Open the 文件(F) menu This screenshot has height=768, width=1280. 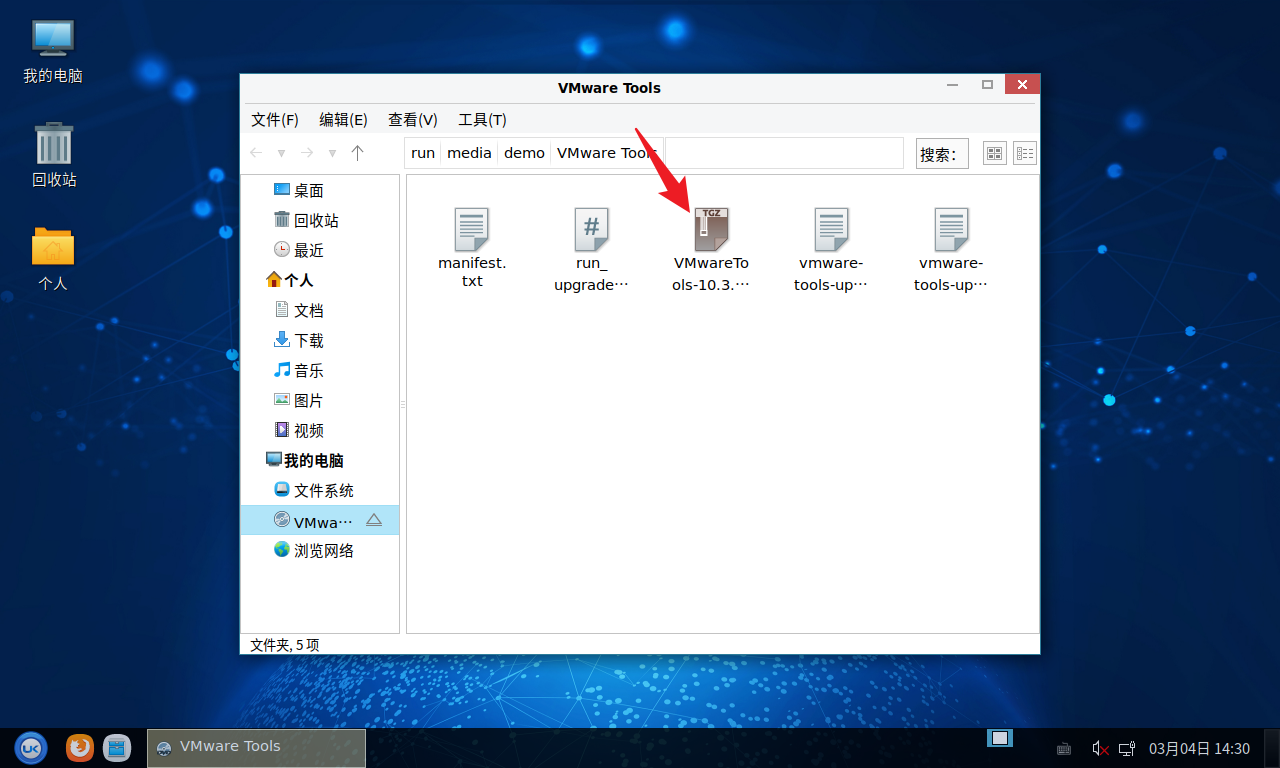tap(275, 120)
